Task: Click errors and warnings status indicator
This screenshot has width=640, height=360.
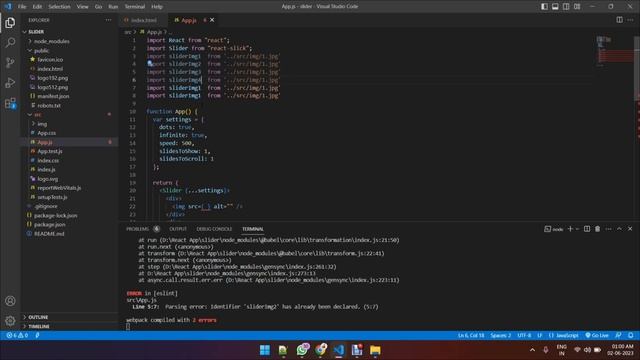Action: click(x=17, y=336)
